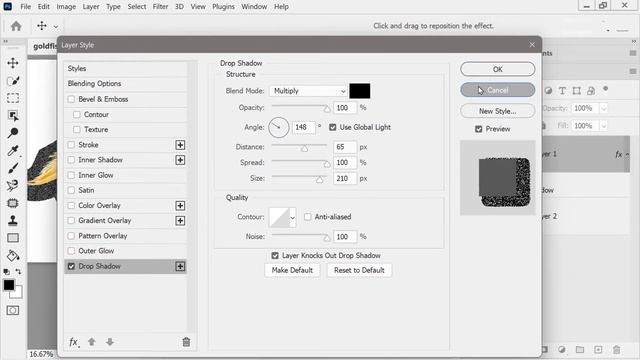Select the Rectangle shape tool
The image size is (640, 360).
[13, 238]
